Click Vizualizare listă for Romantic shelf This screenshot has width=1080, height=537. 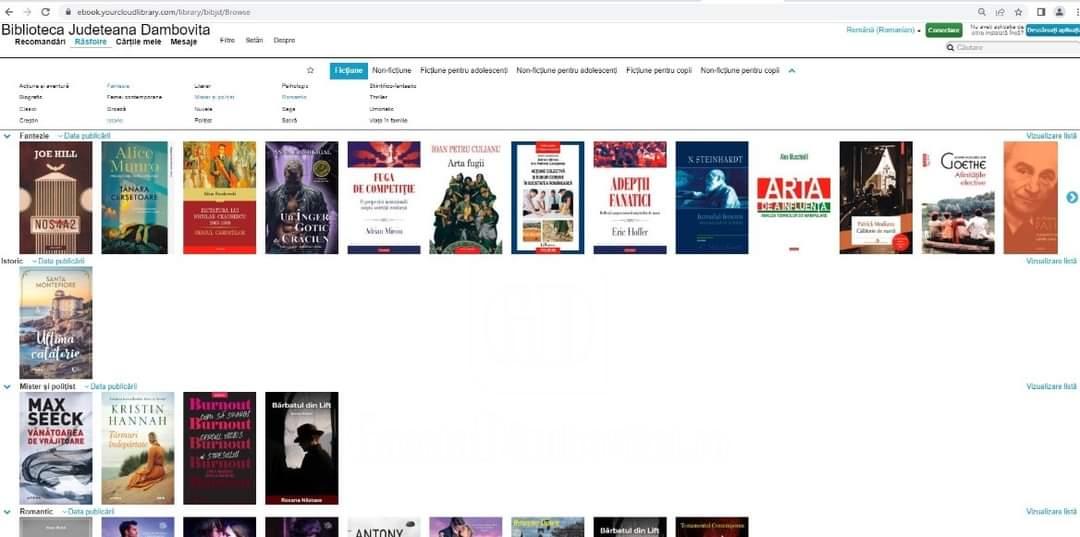tap(1051, 512)
